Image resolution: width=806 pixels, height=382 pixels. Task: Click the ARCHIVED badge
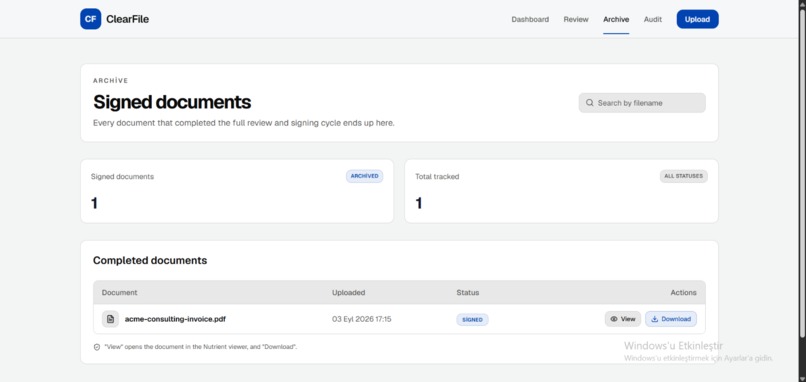pyautogui.click(x=364, y=176)
